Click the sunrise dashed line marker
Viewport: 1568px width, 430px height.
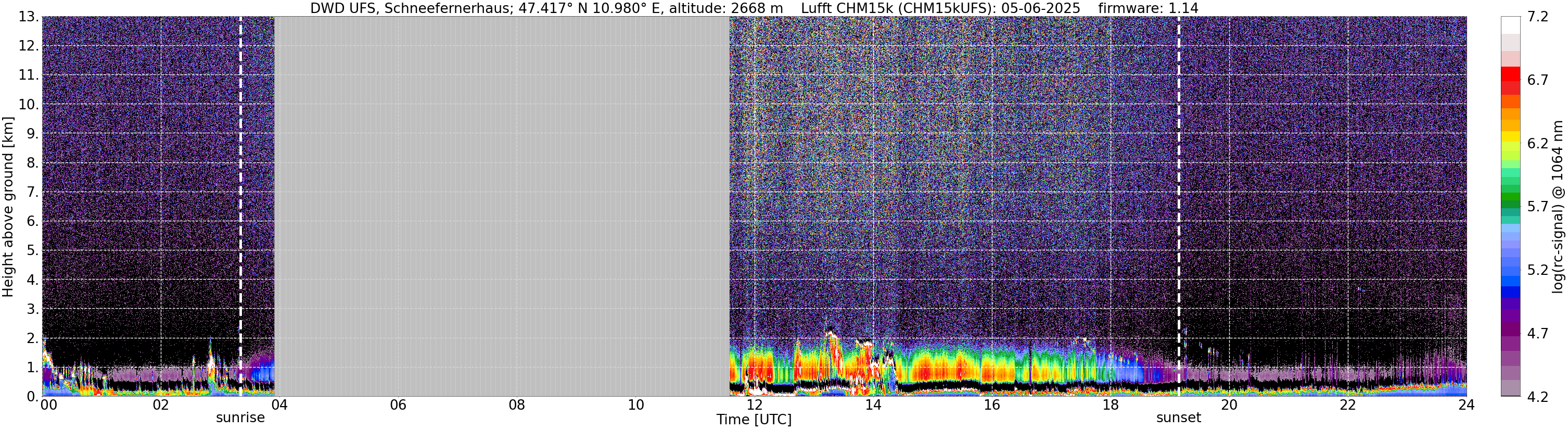(240, 207)
